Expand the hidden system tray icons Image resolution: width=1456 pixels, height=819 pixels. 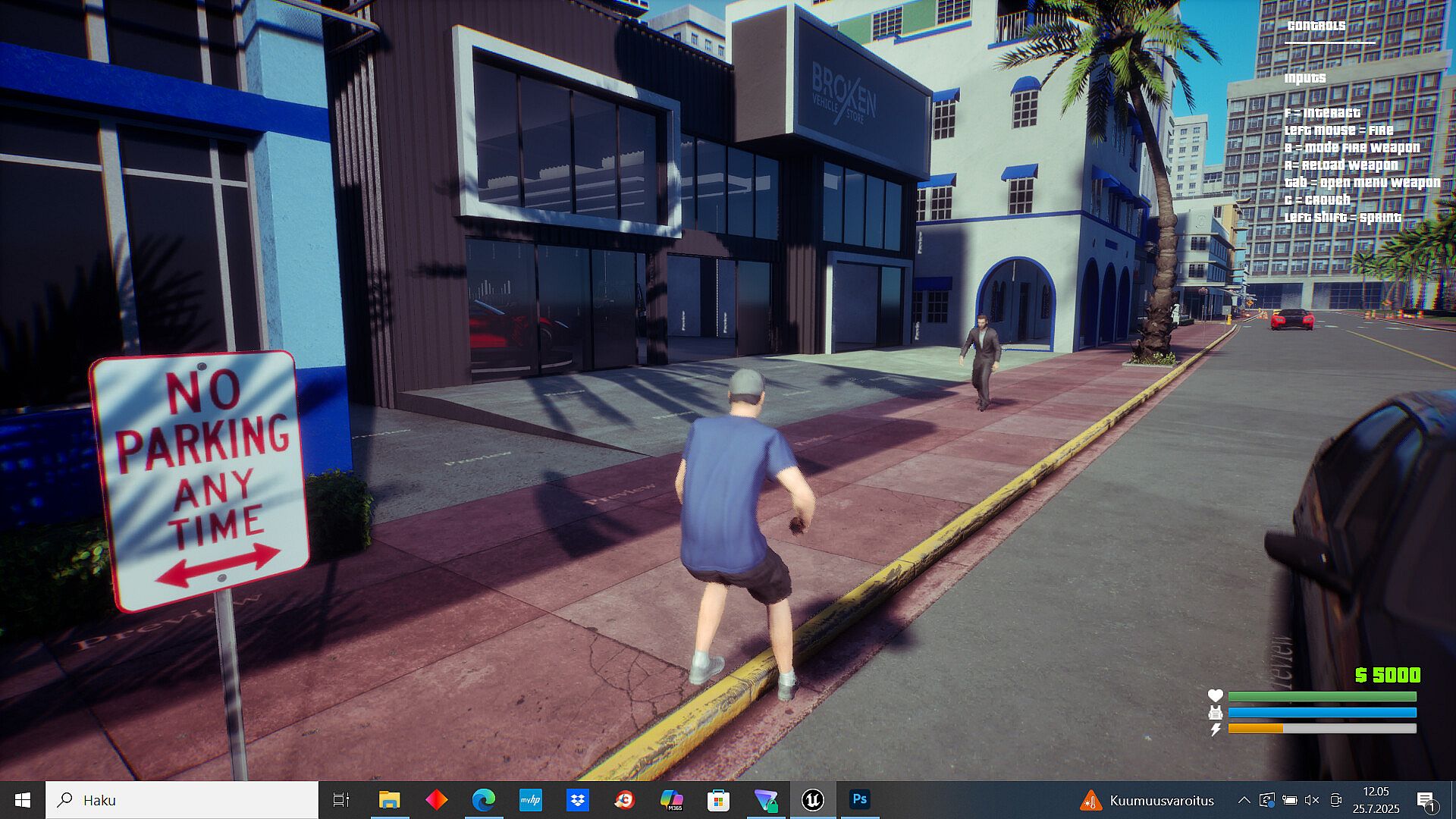[1244, 800]
